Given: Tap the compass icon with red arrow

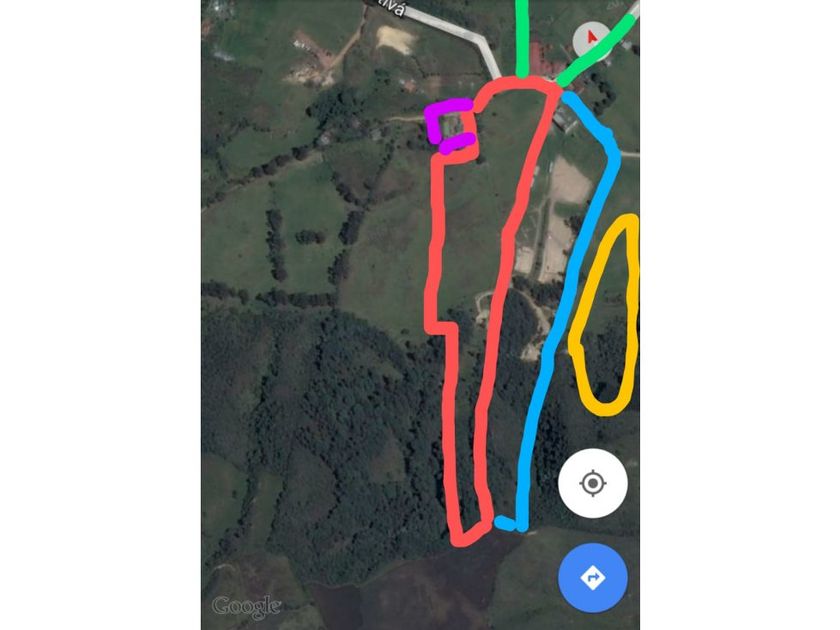Looking at the screenshot, I should click(591, 39).
